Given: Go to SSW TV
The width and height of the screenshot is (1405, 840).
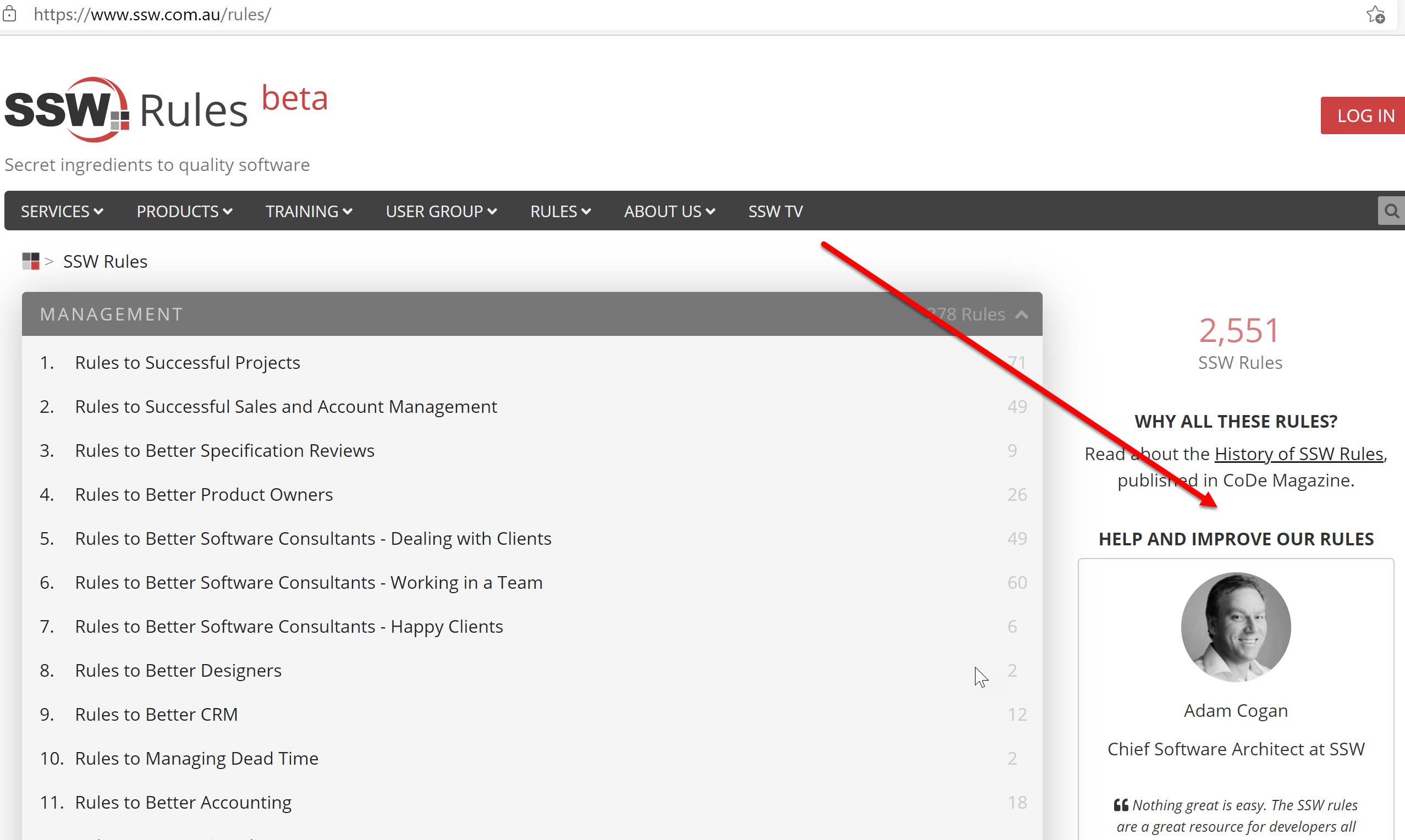Looking at the screenshot, I should click(x=775, y=211).
